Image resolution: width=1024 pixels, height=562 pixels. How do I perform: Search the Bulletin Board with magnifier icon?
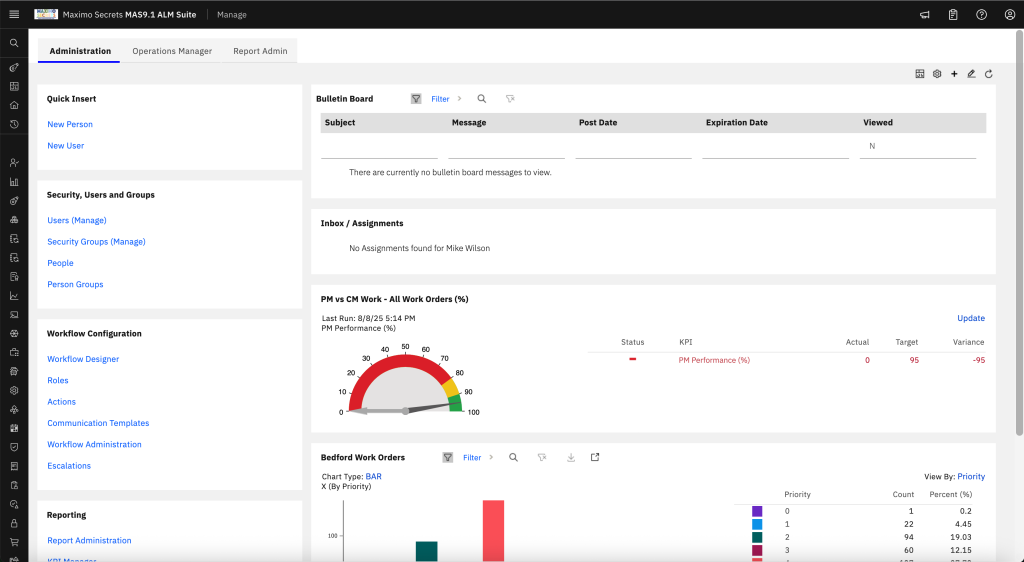[481, 99]
